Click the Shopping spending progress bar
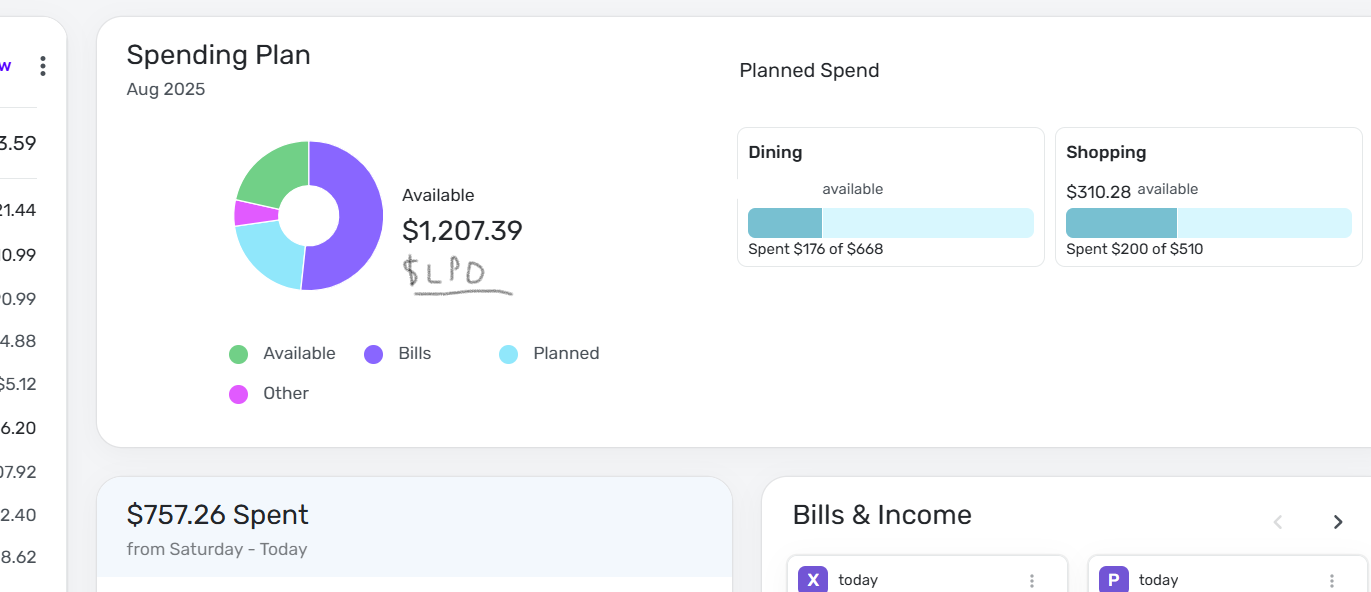 (x=1208, y=223)
